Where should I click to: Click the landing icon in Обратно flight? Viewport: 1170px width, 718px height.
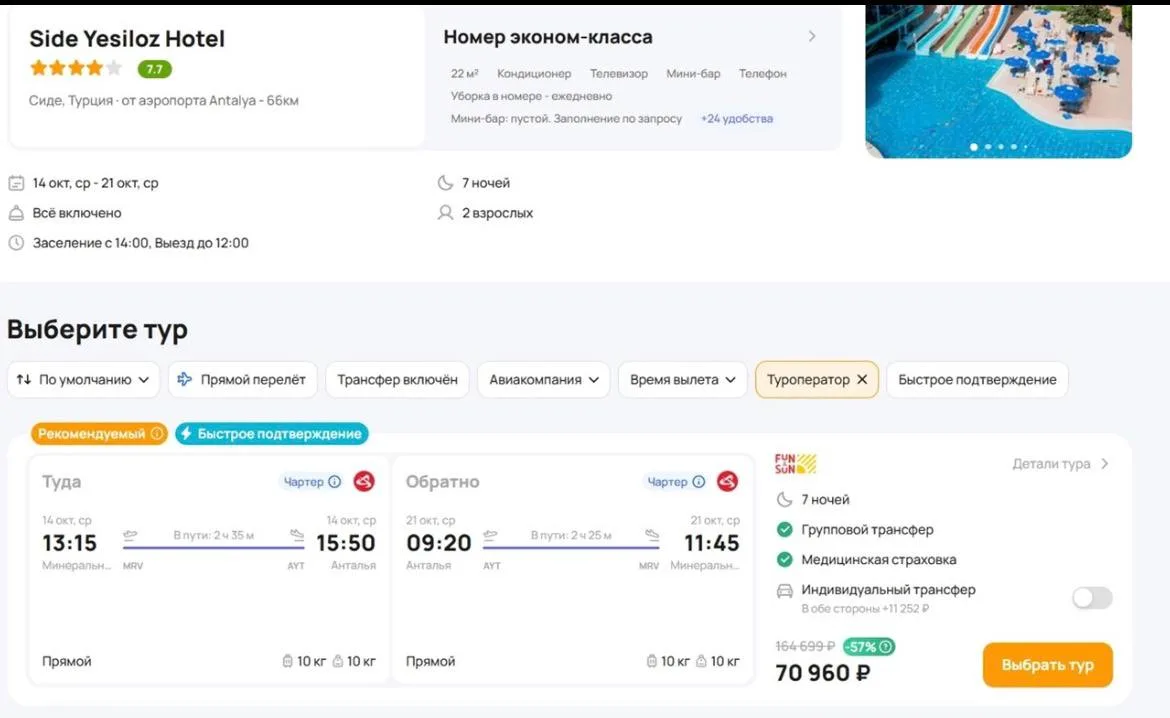pos(652,534)
